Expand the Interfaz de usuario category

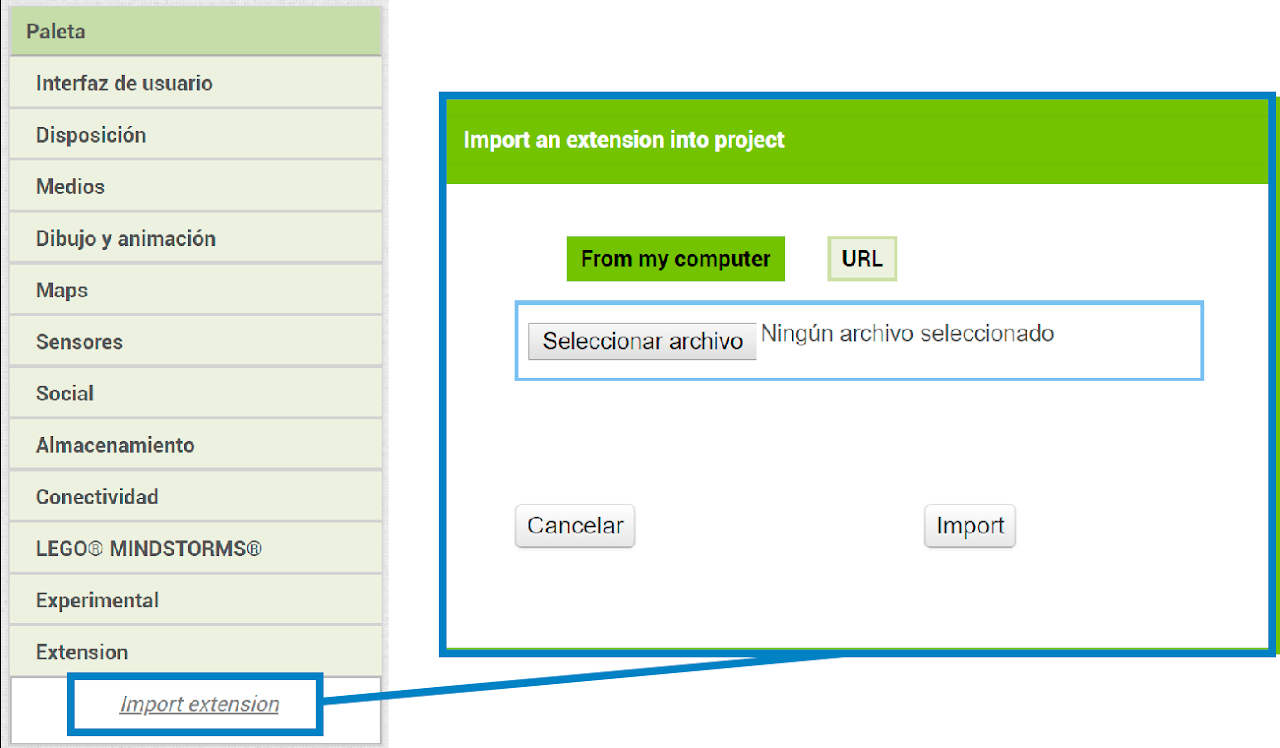point(195,83)
